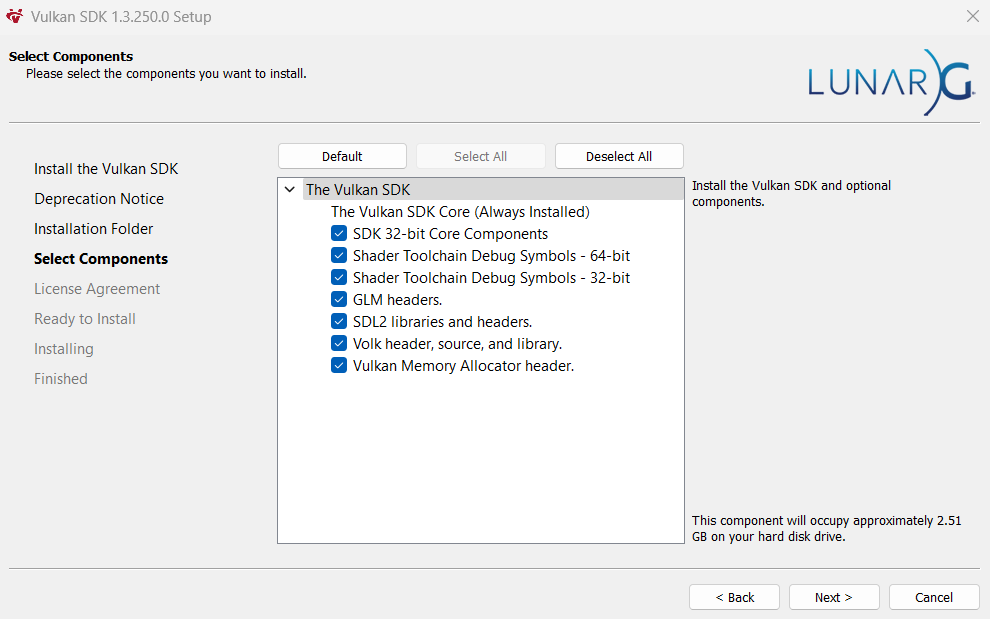
Task: Close the Vulkan SDK Setup window
Action: pos(972,17)
